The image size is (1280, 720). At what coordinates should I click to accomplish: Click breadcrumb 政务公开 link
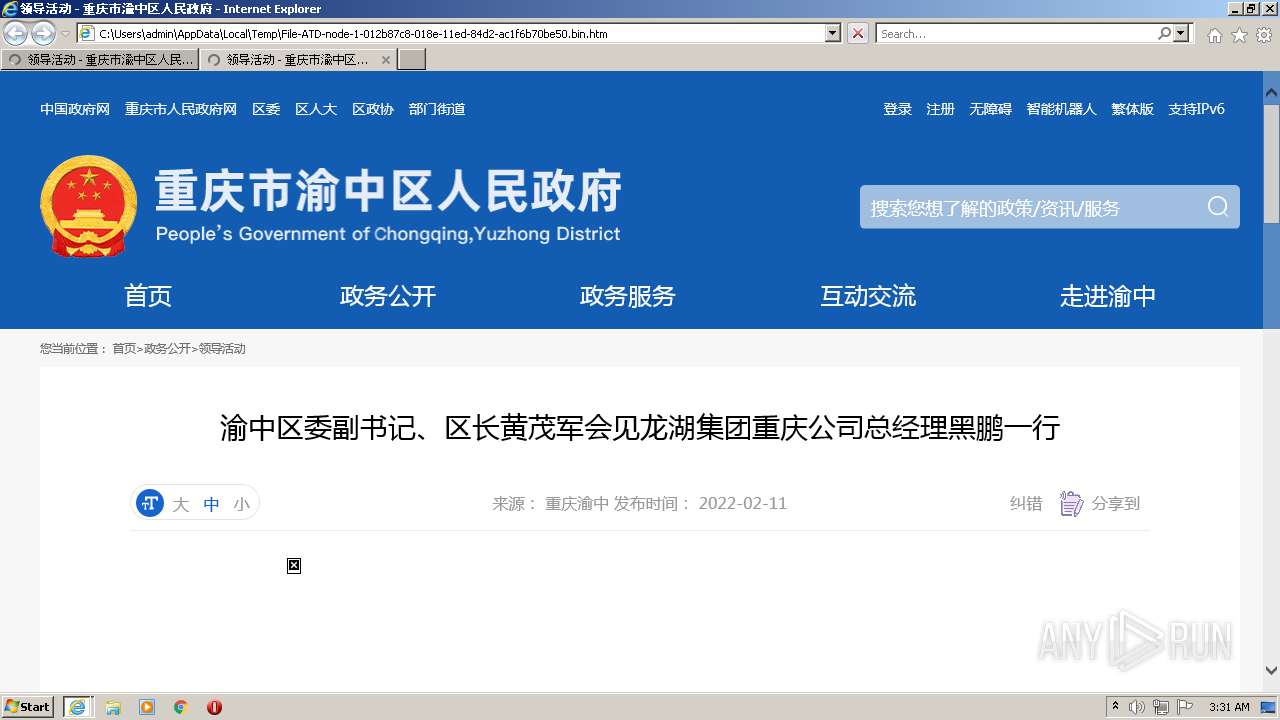tap(167, 349)
